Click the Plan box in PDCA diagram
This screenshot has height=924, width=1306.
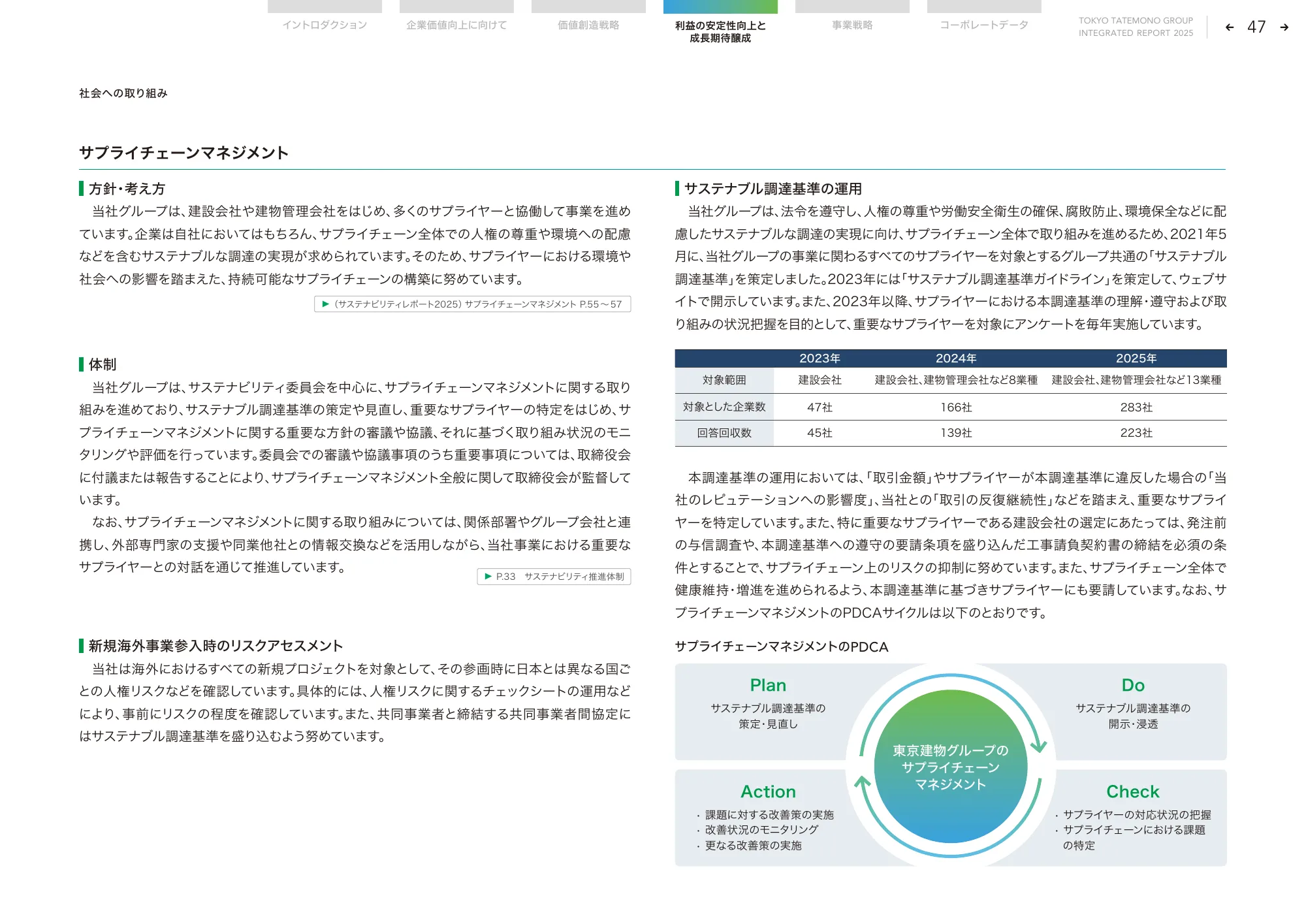tap(768, 711)
